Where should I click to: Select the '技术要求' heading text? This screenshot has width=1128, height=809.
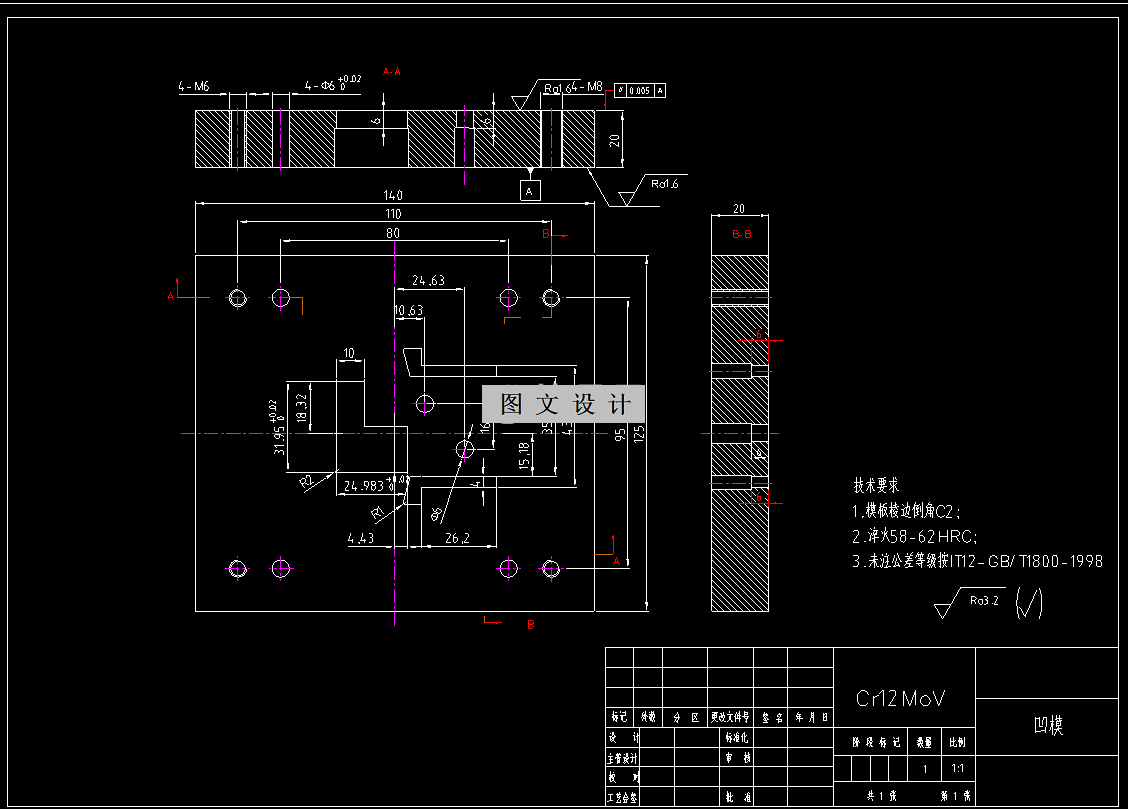coord(876,485)
